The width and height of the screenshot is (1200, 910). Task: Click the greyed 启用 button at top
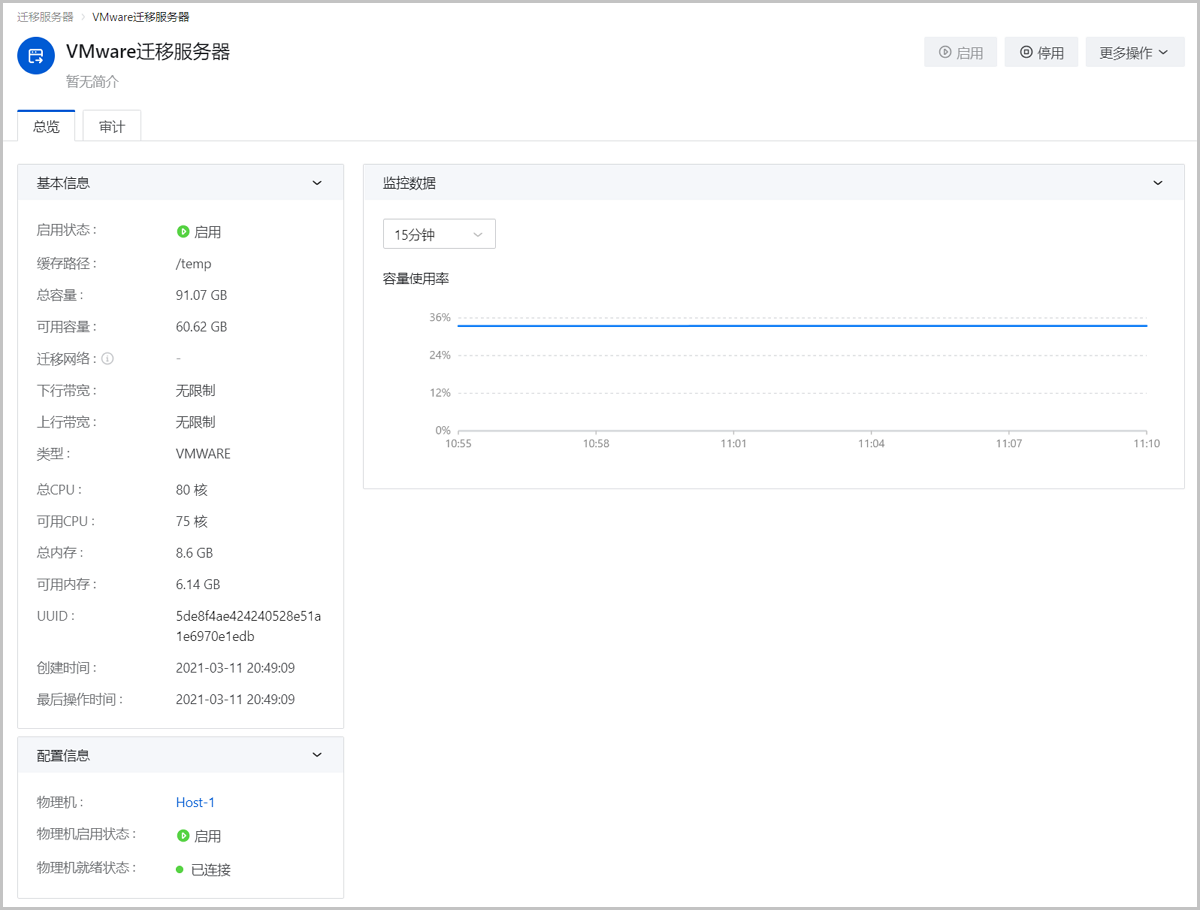pos(960,53)
